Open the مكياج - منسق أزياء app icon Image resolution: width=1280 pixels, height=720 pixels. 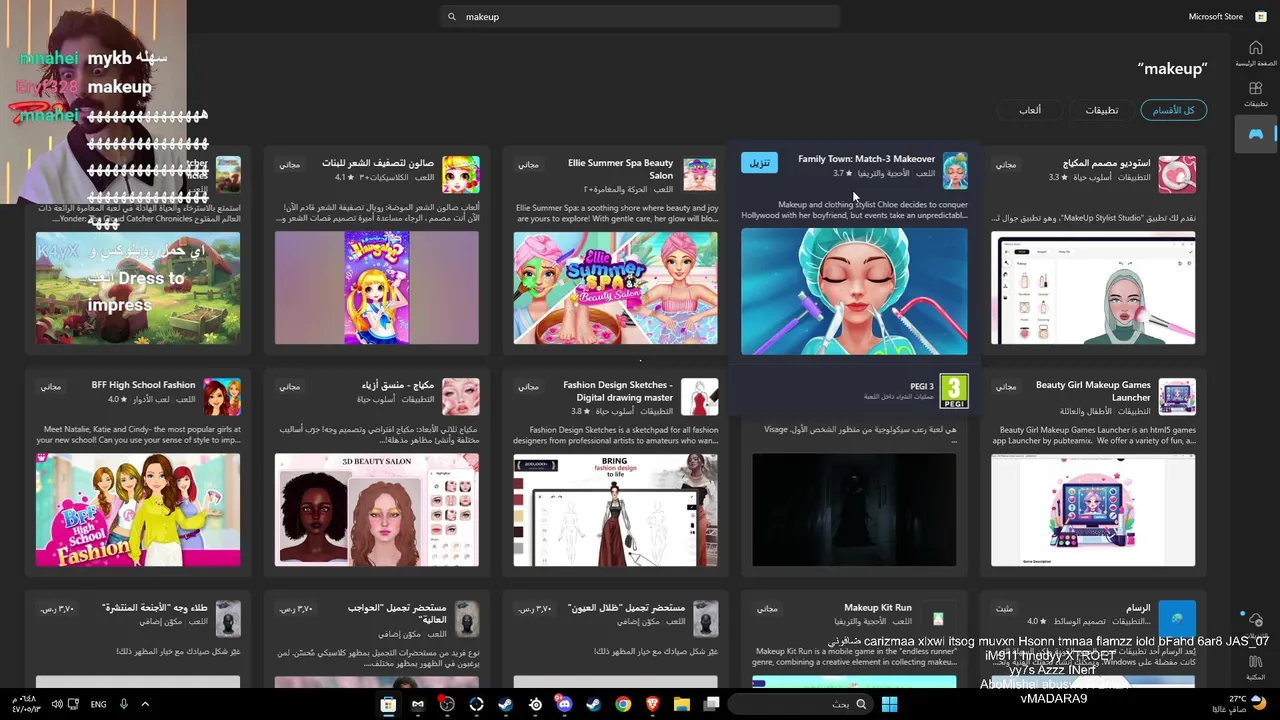tap(460, 396)
